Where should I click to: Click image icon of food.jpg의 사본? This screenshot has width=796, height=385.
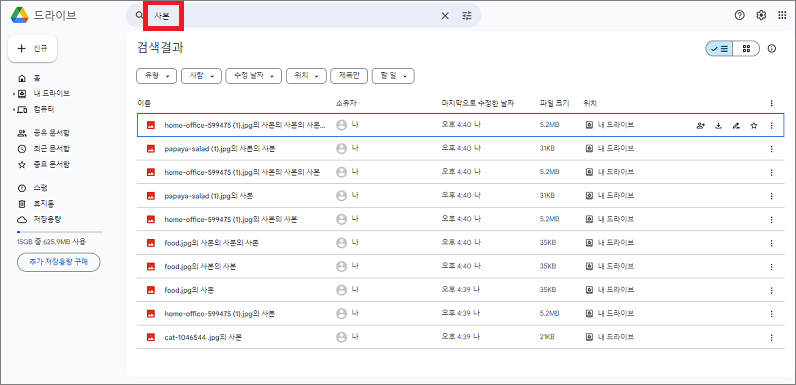coord(151,290)
